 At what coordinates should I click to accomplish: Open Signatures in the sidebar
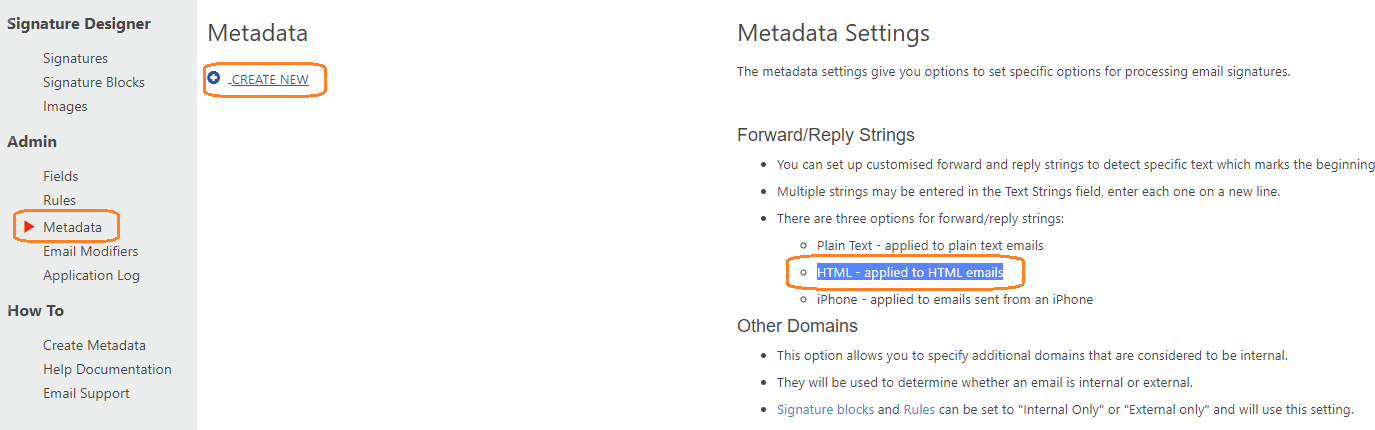tap(75, 58)
